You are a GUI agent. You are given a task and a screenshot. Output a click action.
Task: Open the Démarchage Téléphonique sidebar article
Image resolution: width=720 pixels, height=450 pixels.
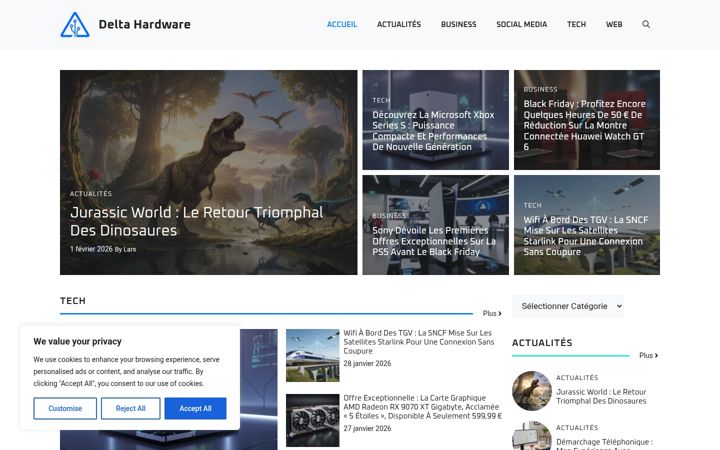(x=604, y=444)
